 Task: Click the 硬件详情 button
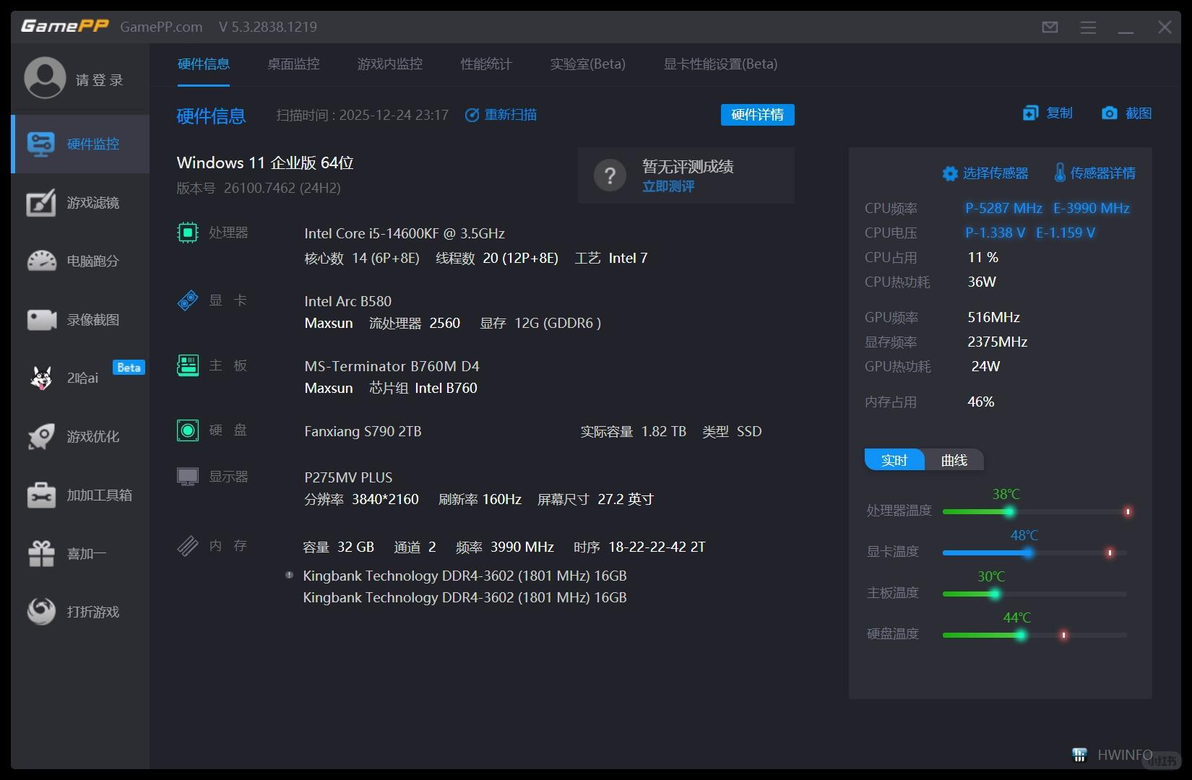pyautogui.click(x=757, y=115)
